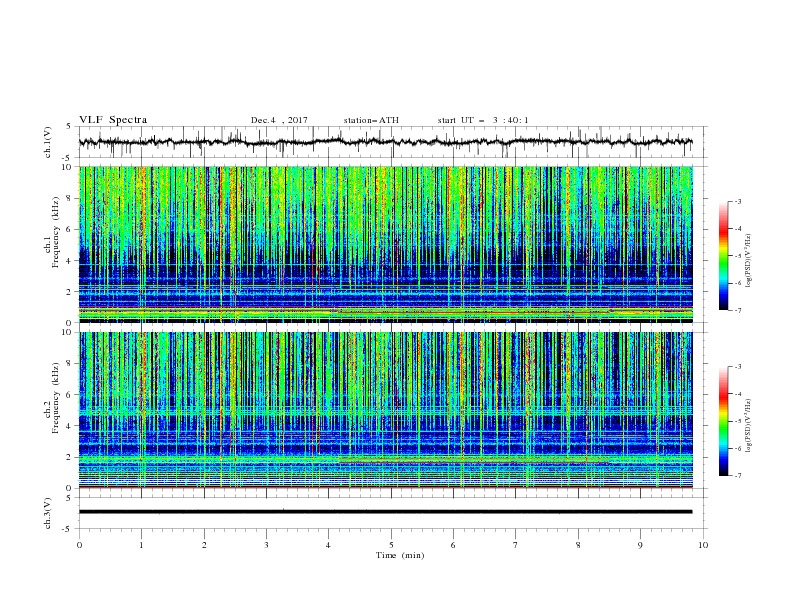This screenshot has height=612, width=792.
Task: Click the ch.3 flat black waveform trace
Action: click(x=385, y=512)
